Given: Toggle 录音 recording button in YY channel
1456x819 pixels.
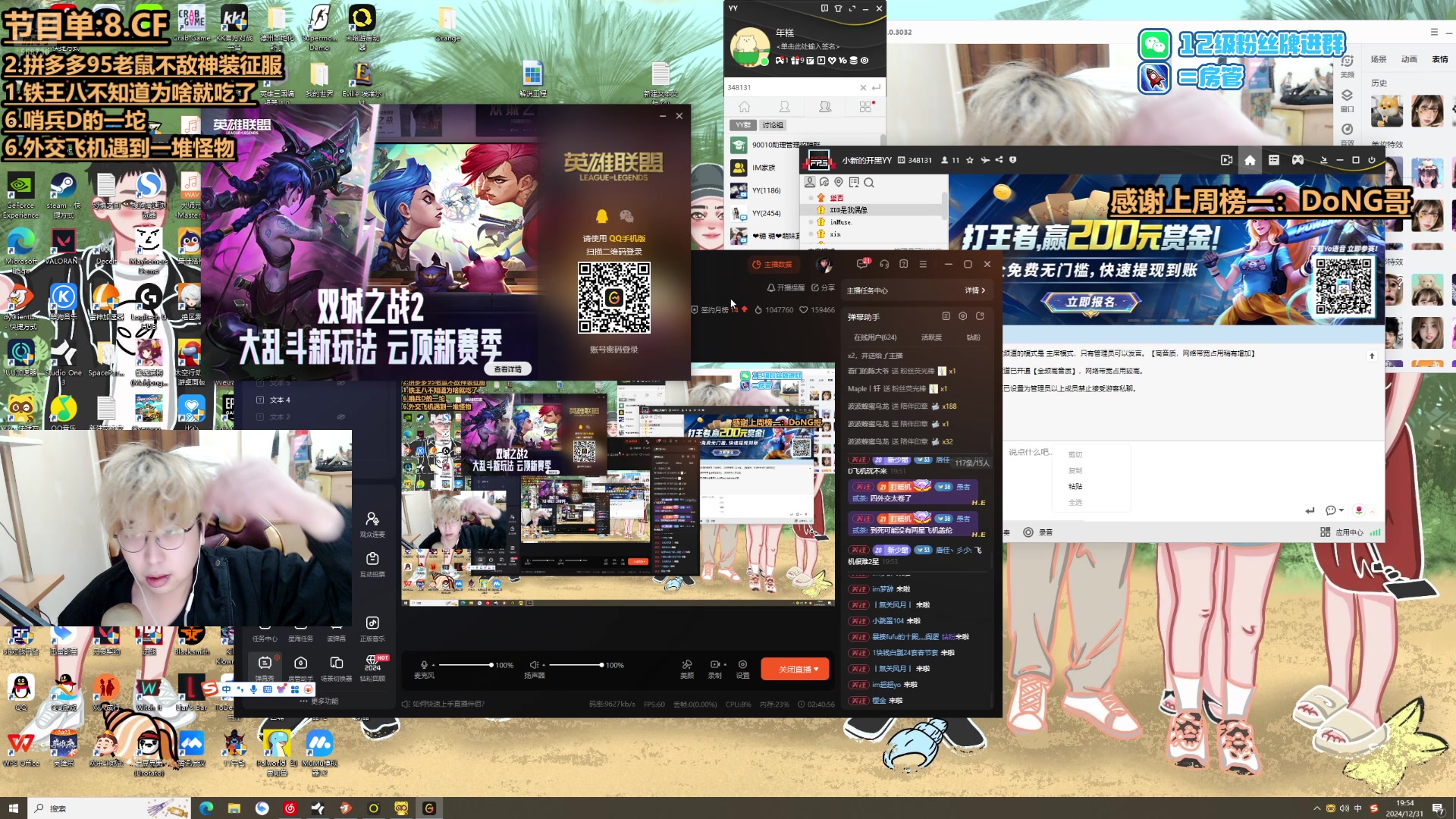Looking at the screenshot, I should point(1038,532).
